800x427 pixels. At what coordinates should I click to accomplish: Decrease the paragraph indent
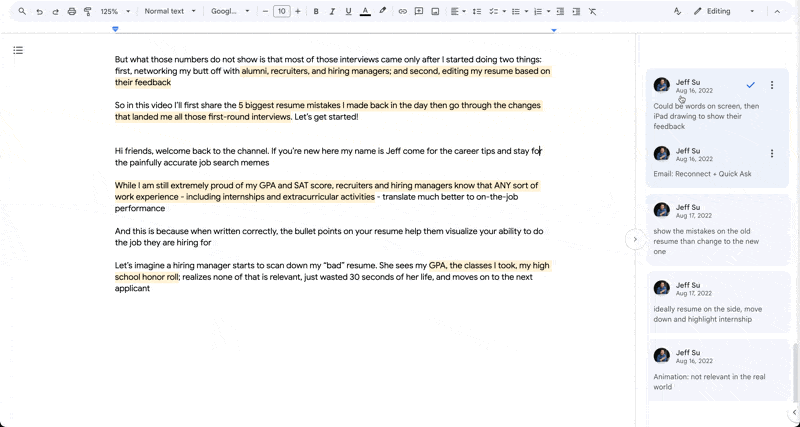[x=560, y=11]
